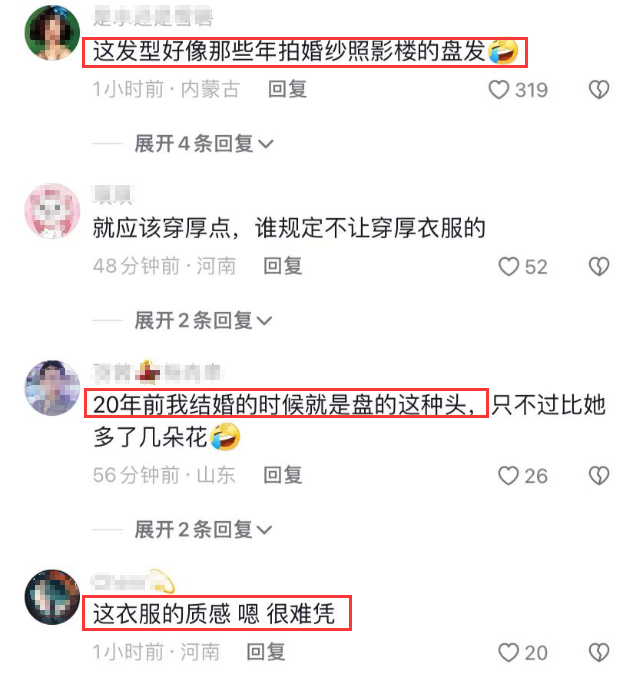Expand replies under the 河南 48分钟前 comment
Screen dimensions: 644x692
[x=203, y=320]
